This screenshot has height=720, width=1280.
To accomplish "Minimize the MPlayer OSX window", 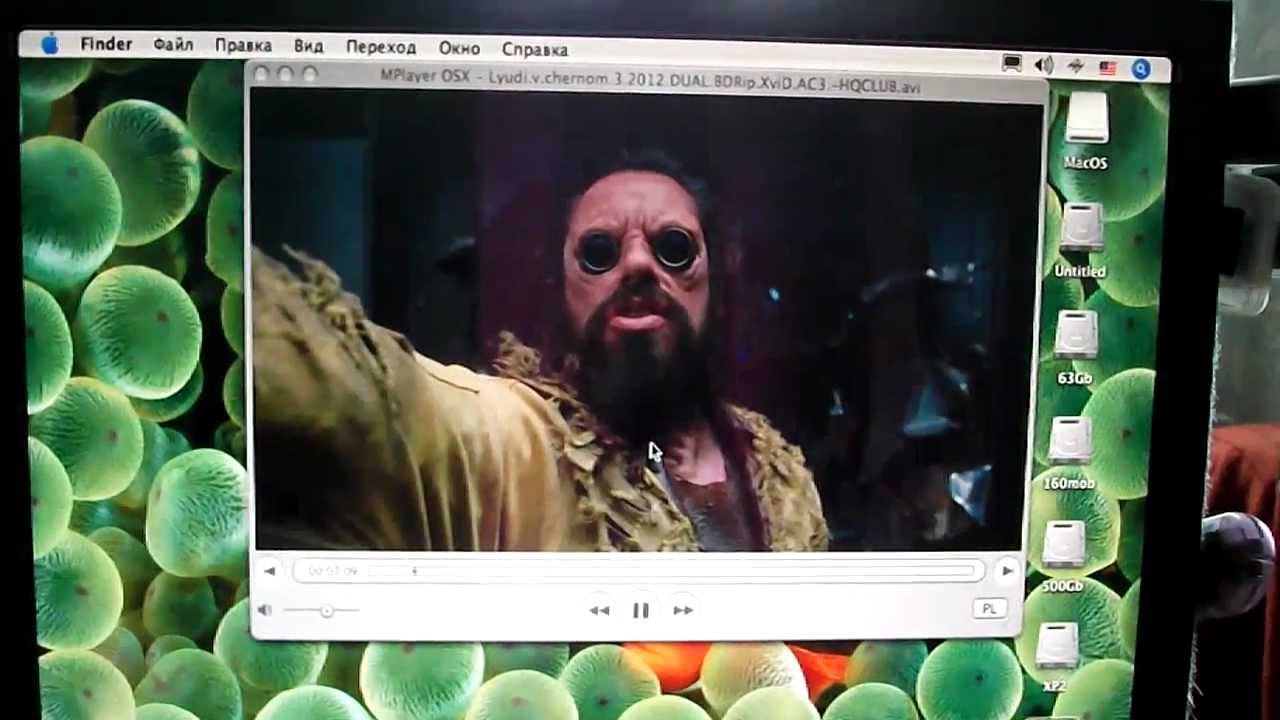I will click(x=286, y=74).
